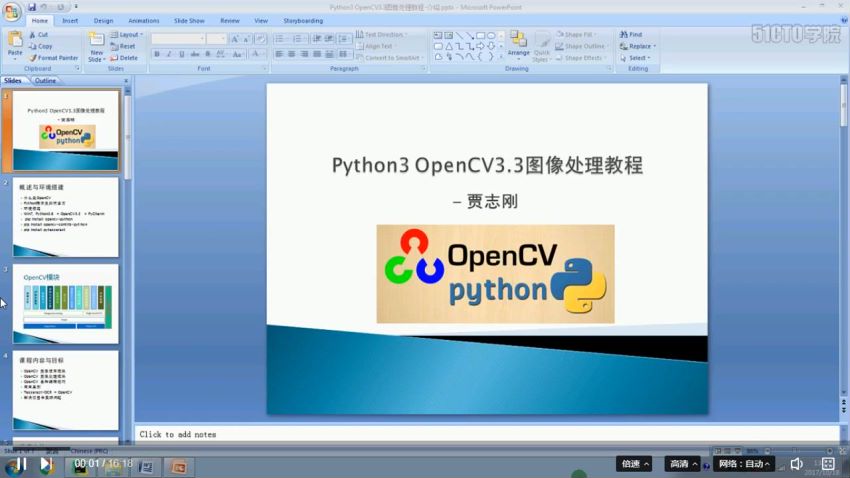This screenshot has width=850, height=478.
Task: Open the View ribbon tab
Action: [261, 21]
